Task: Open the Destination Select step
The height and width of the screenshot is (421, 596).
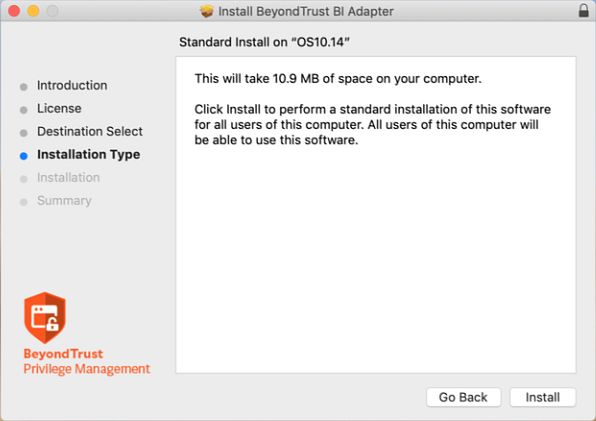Action: point(90,131)
